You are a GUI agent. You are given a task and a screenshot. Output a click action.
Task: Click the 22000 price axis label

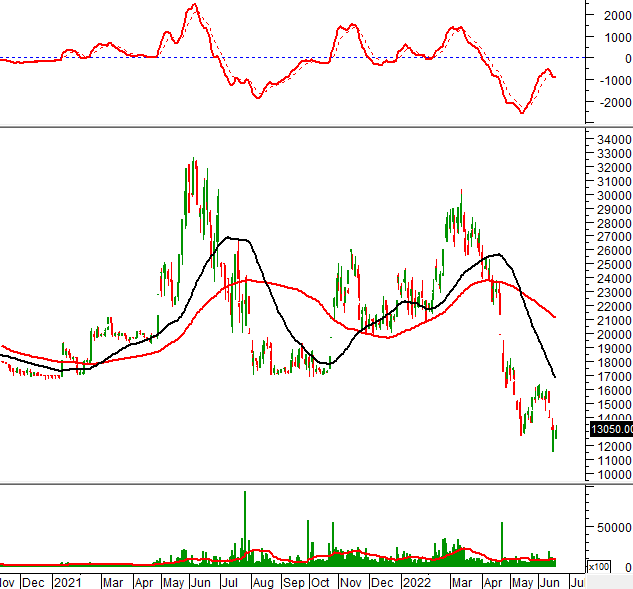611,307
